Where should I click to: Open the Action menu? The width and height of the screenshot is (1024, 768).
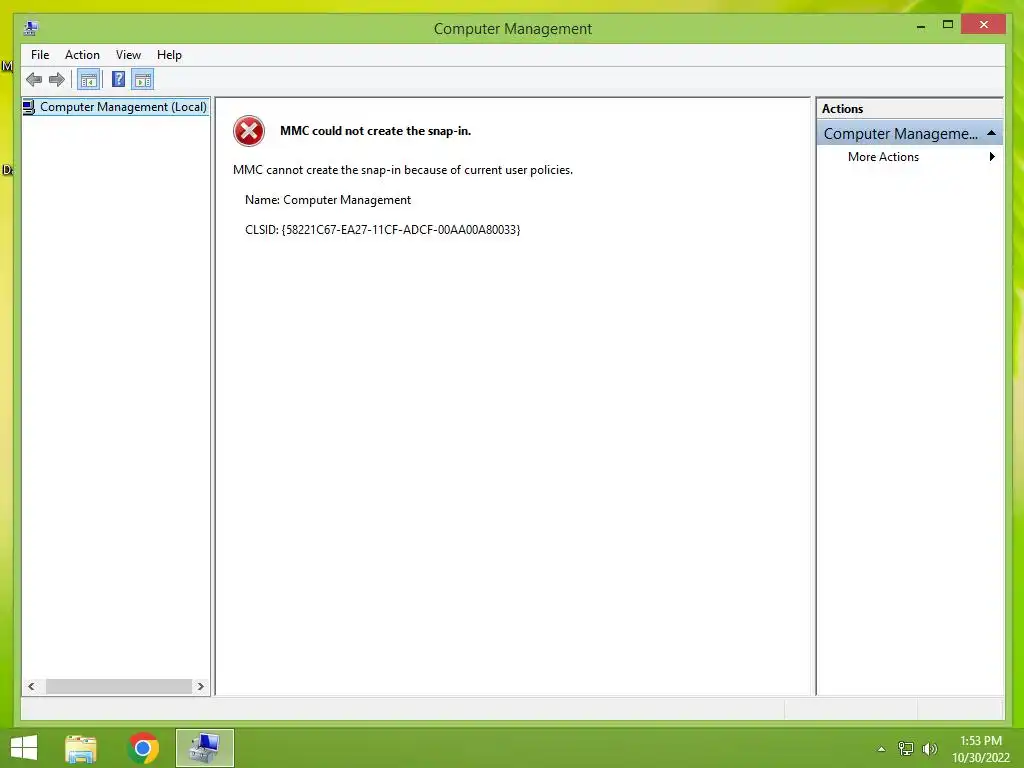point(82,55)
